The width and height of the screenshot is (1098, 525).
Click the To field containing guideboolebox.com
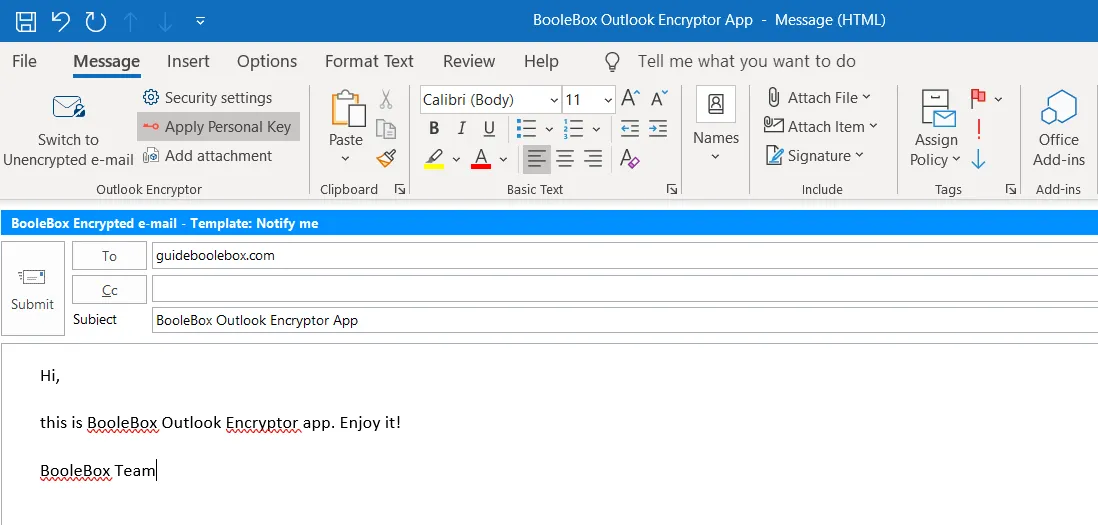[625, 256]
